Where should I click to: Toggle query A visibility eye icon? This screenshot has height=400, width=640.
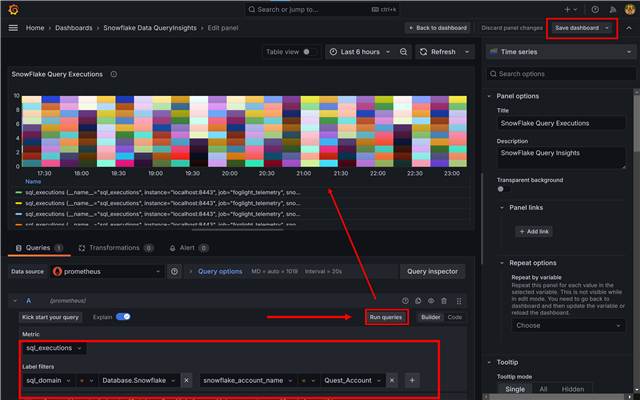(431, 301)
